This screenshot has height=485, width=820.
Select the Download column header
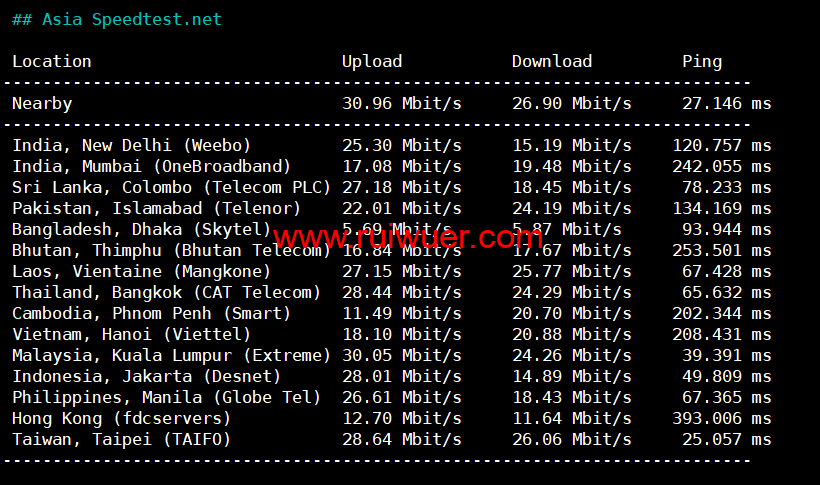pyautogui.click(x=552, y=61)
